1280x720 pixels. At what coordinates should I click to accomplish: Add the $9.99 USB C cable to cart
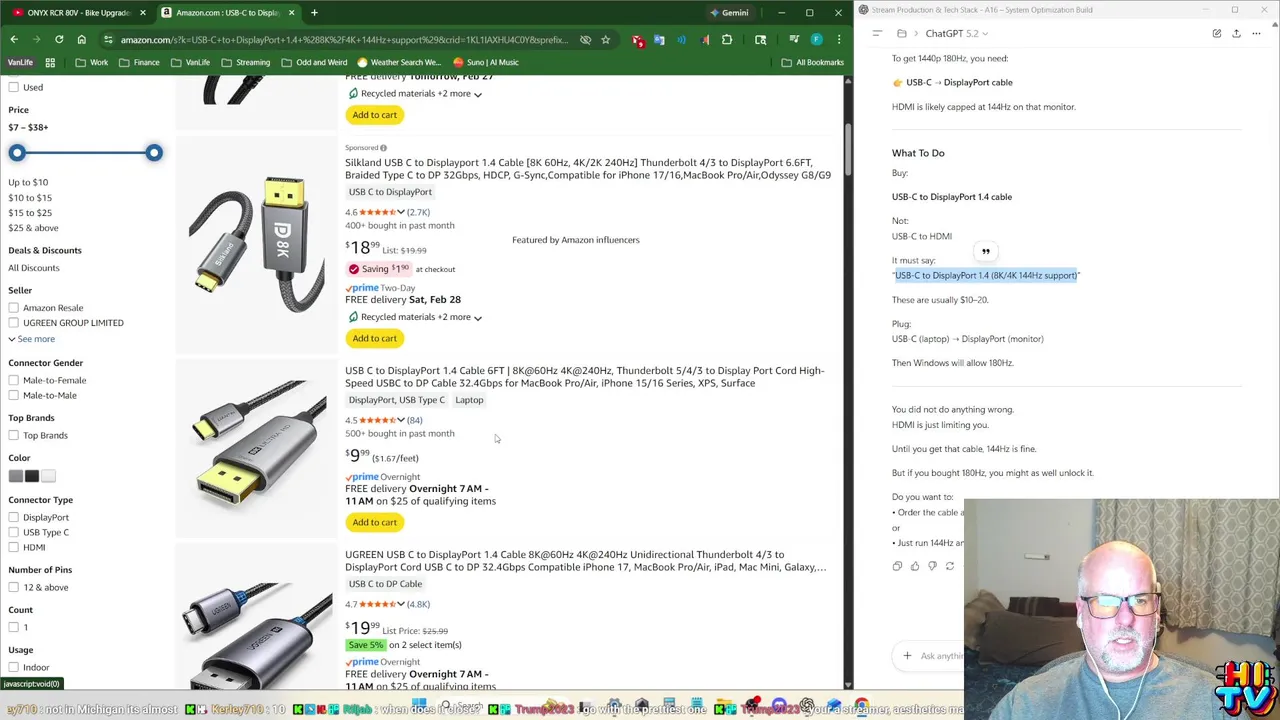point(375,522)
